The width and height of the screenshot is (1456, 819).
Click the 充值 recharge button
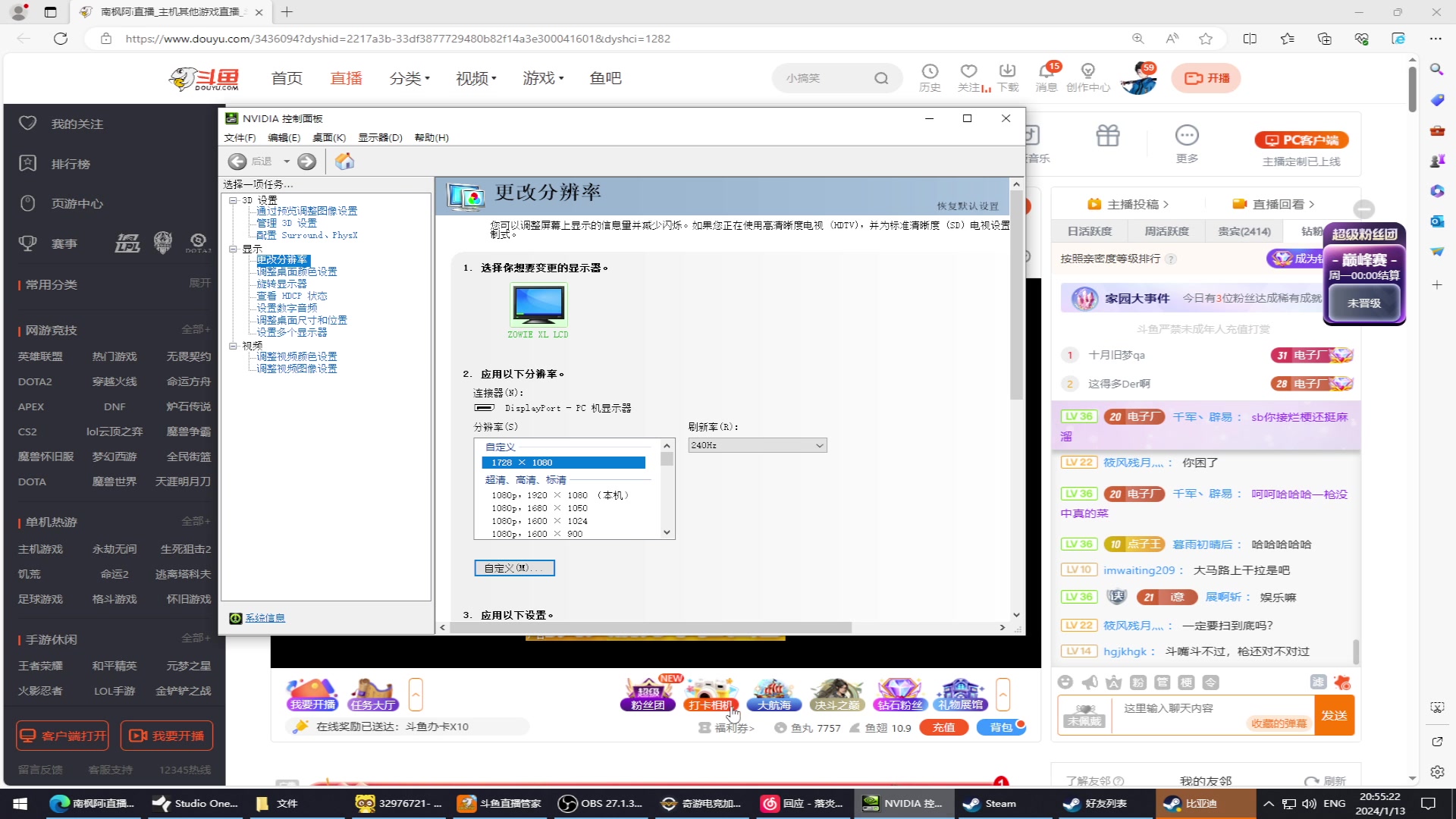click(944, 727)
